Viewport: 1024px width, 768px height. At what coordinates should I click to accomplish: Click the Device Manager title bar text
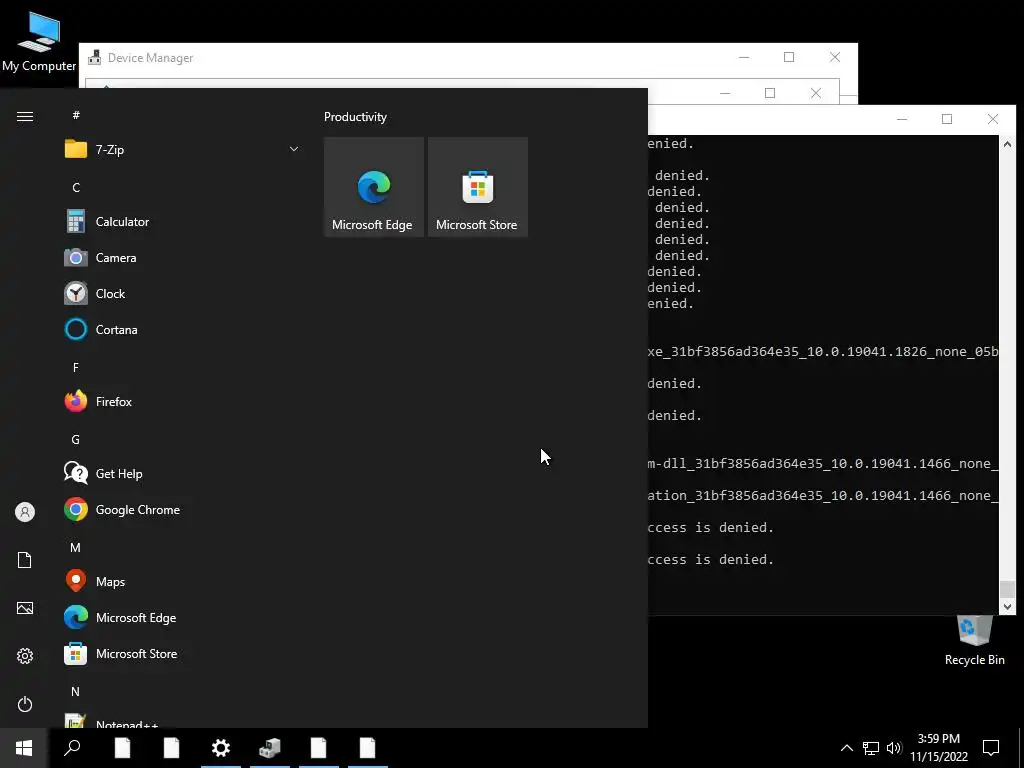click(x=150, y=57)
